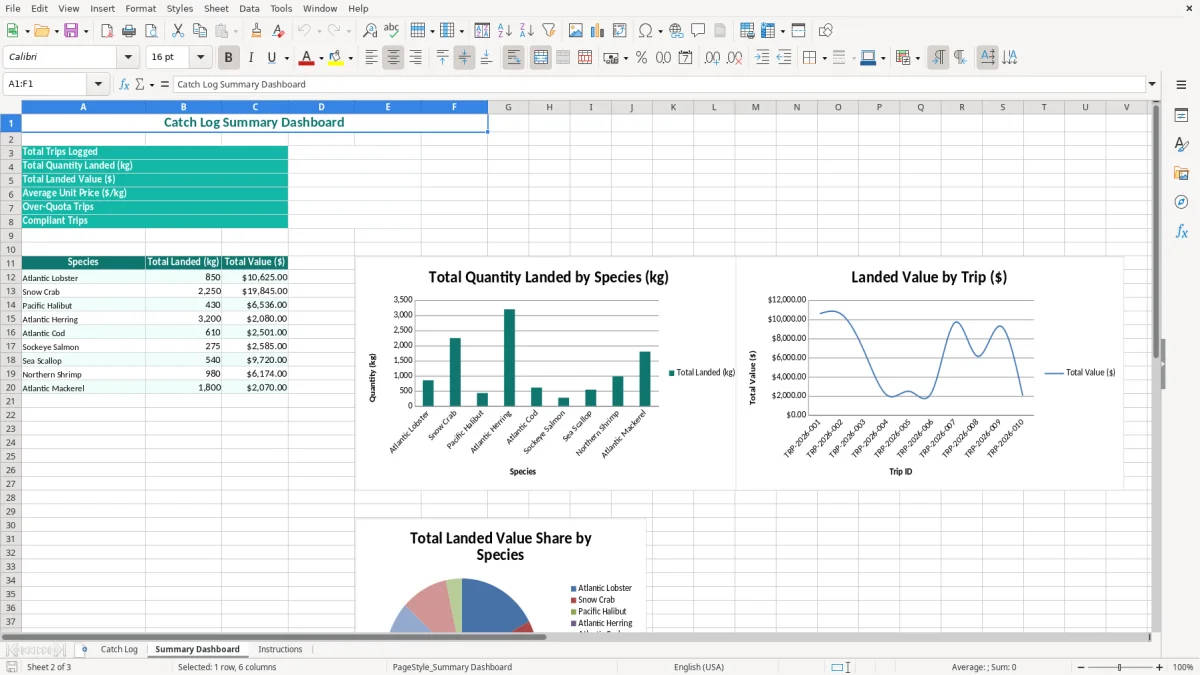1200x675 pixels.
Task: Run Spelling check icon
Action: click(x=391, y=31)
